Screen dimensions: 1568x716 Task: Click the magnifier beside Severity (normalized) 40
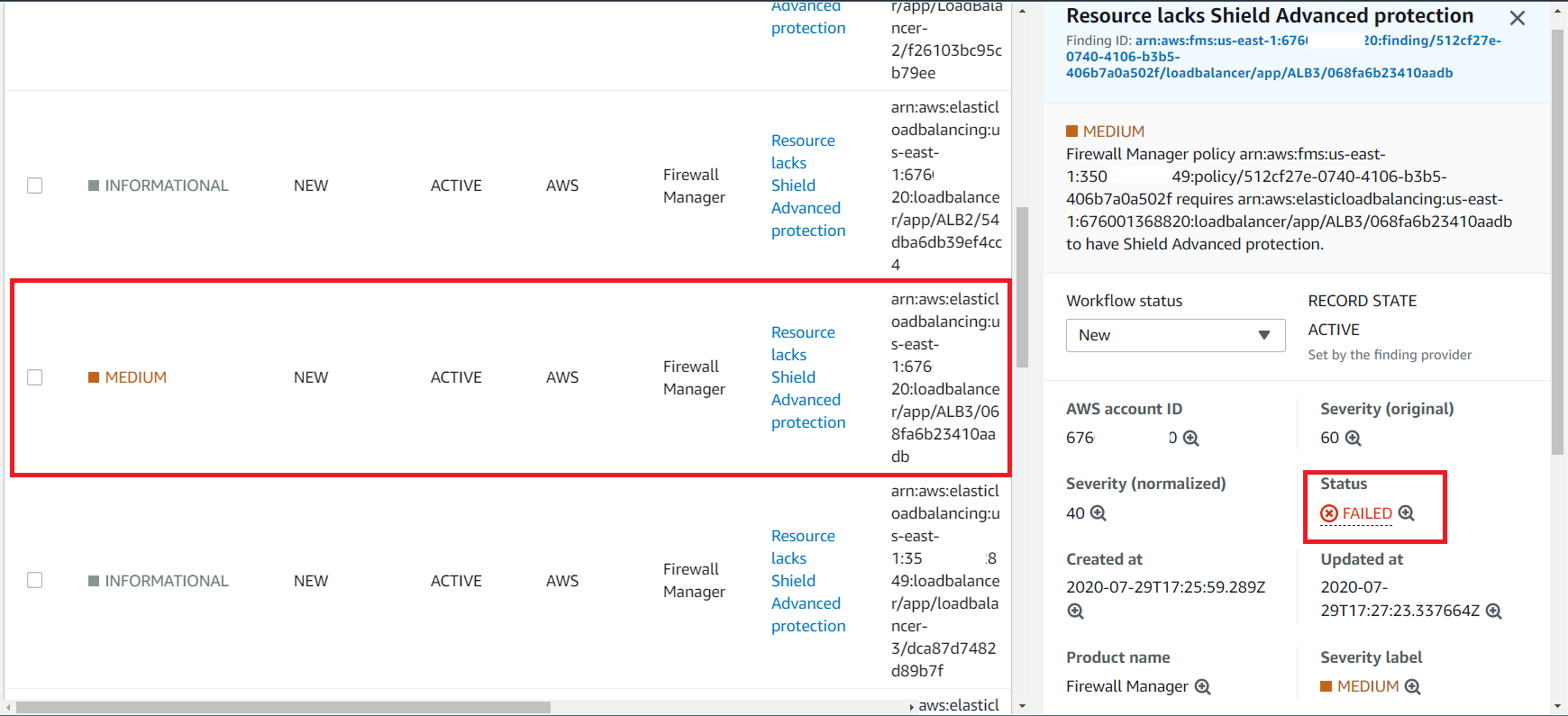[x=1099, y=513]
